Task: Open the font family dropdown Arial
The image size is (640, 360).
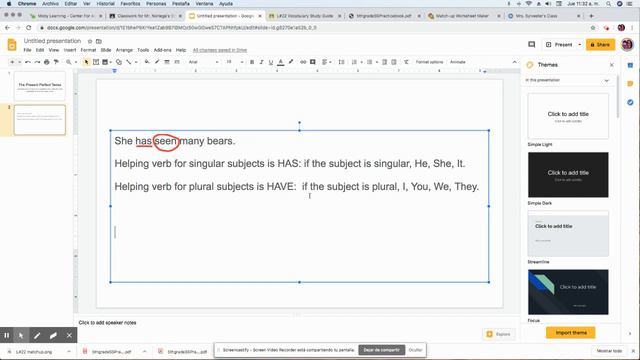Action: tap(203, 62)
